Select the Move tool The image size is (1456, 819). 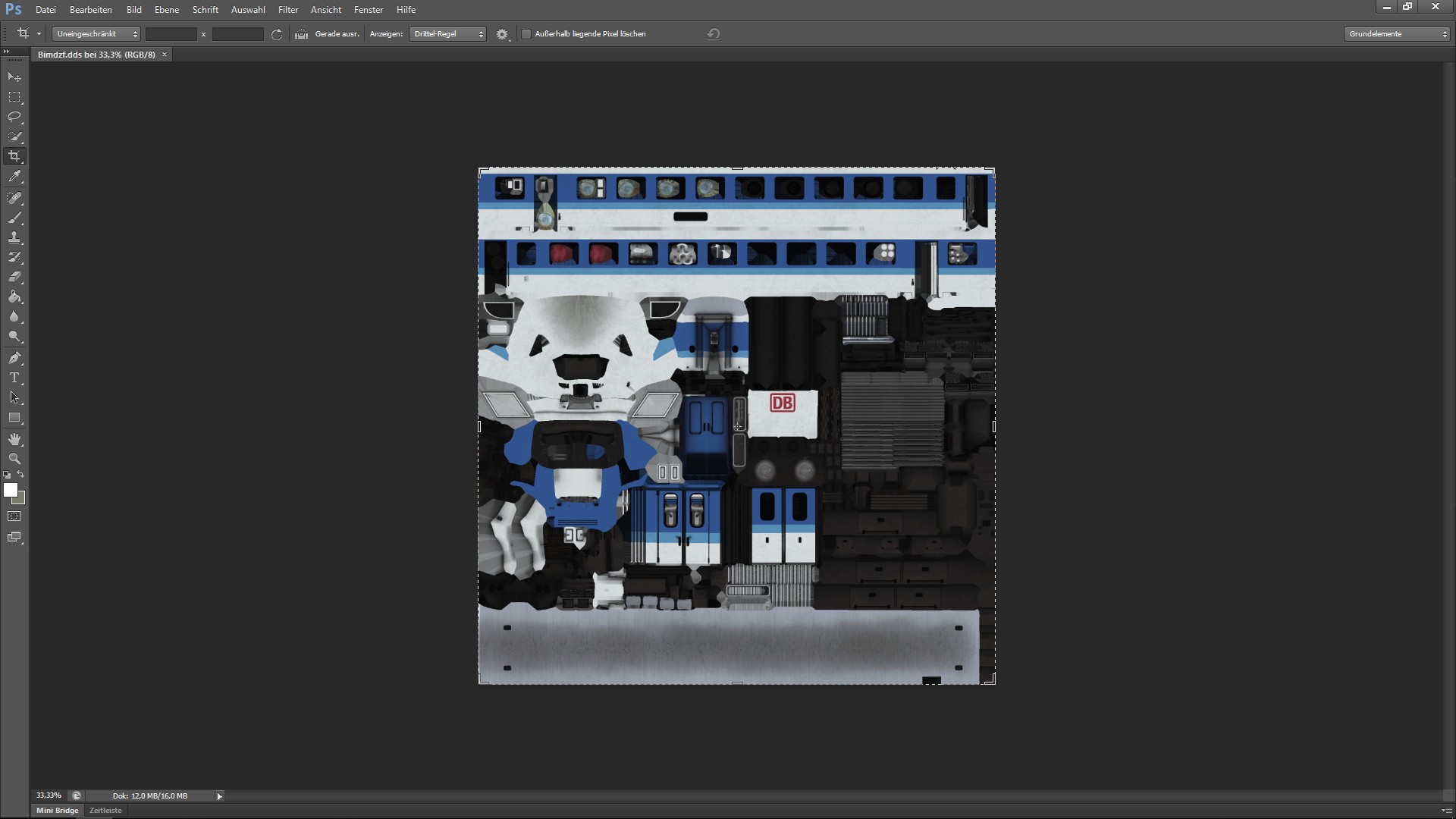14,77
